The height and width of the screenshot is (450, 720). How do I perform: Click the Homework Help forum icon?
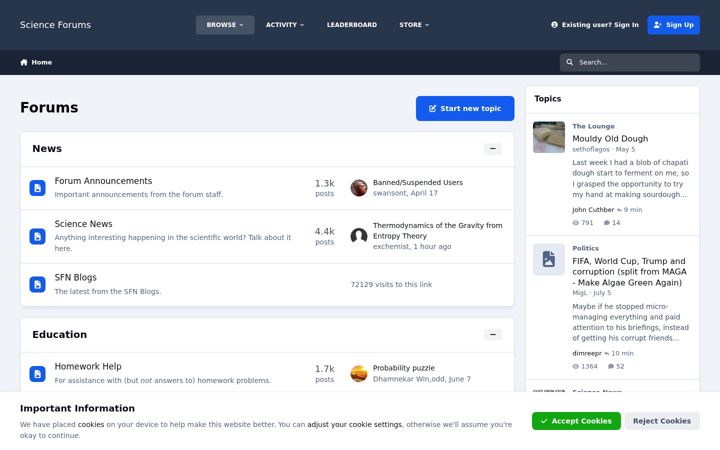38,374
